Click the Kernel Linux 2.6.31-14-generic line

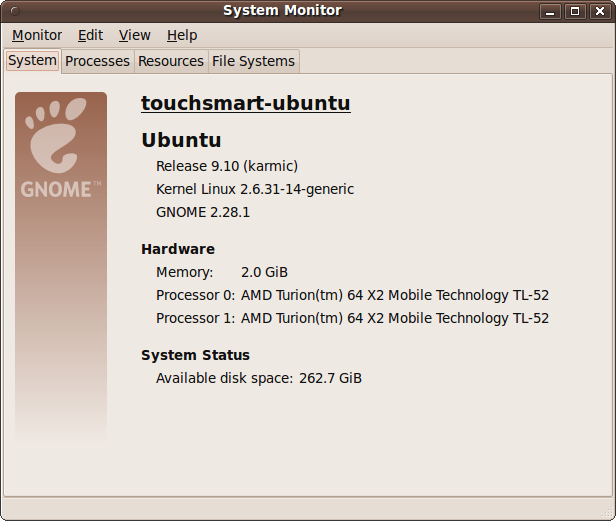click(255, 189)
